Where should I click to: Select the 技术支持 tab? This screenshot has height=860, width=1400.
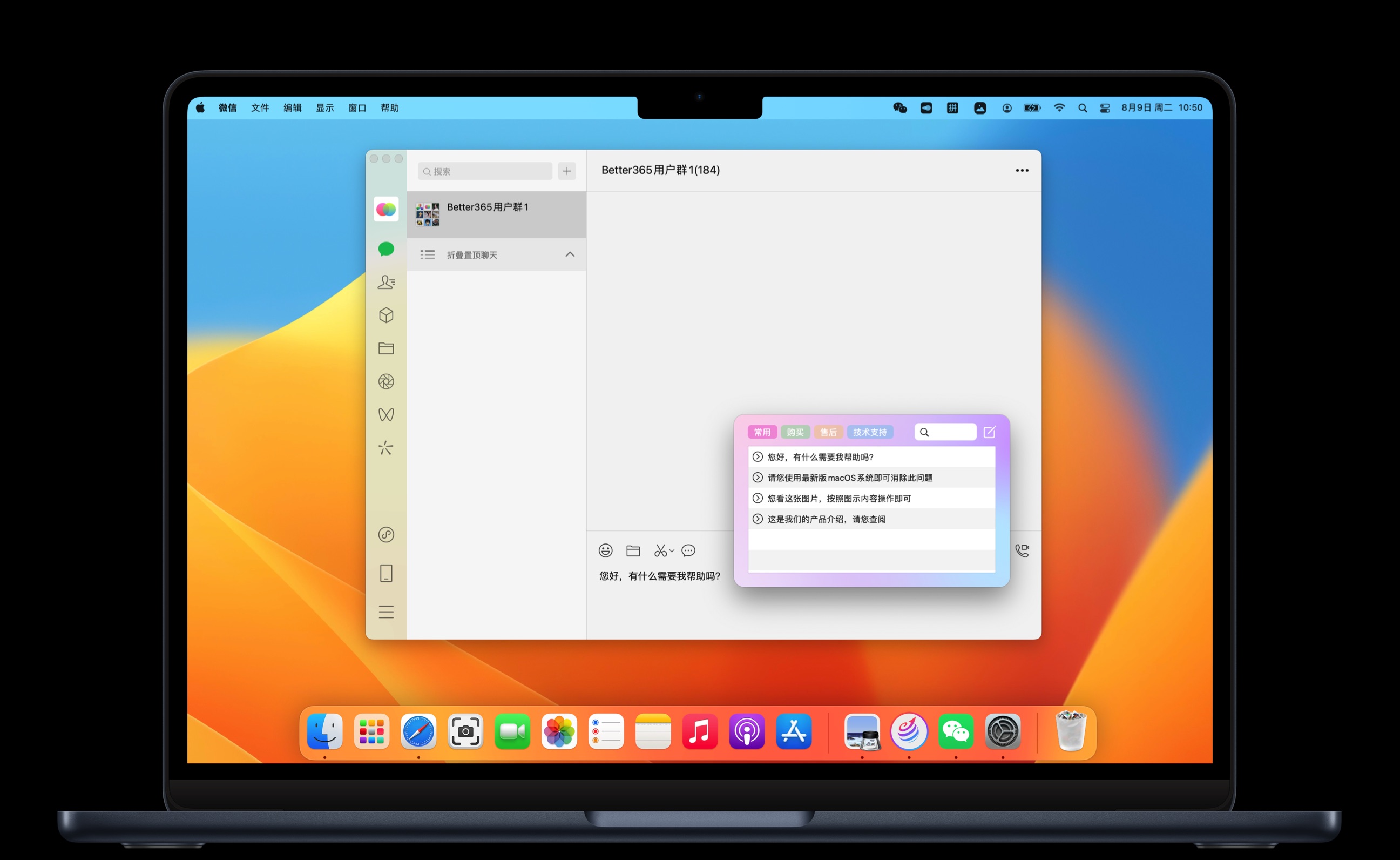click(870, 432)
